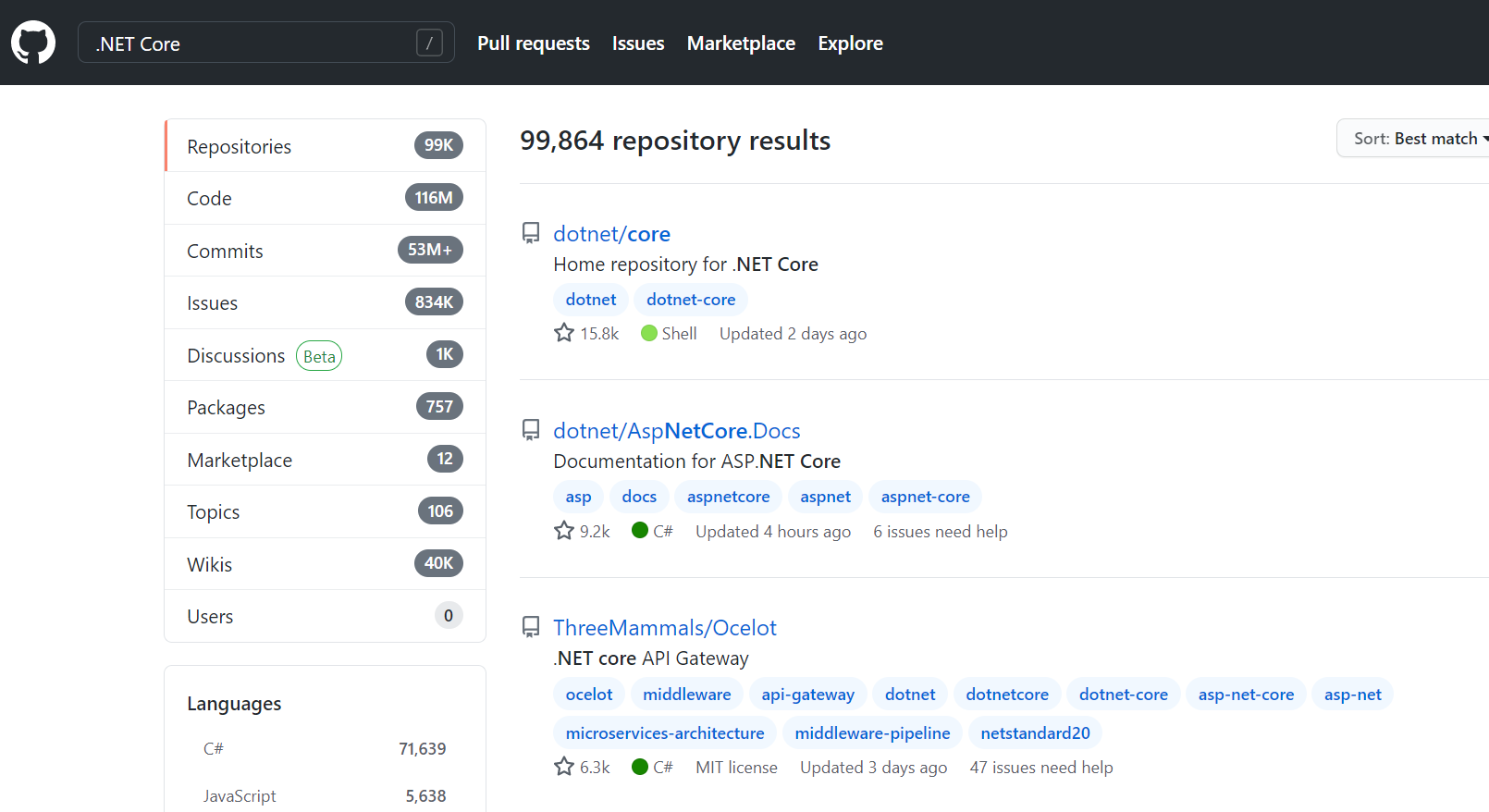Click dotnet tag under Ocelot result
The height and width of the screenshot is (812, 1489).
pyautogui.click(x=910, y=695)
